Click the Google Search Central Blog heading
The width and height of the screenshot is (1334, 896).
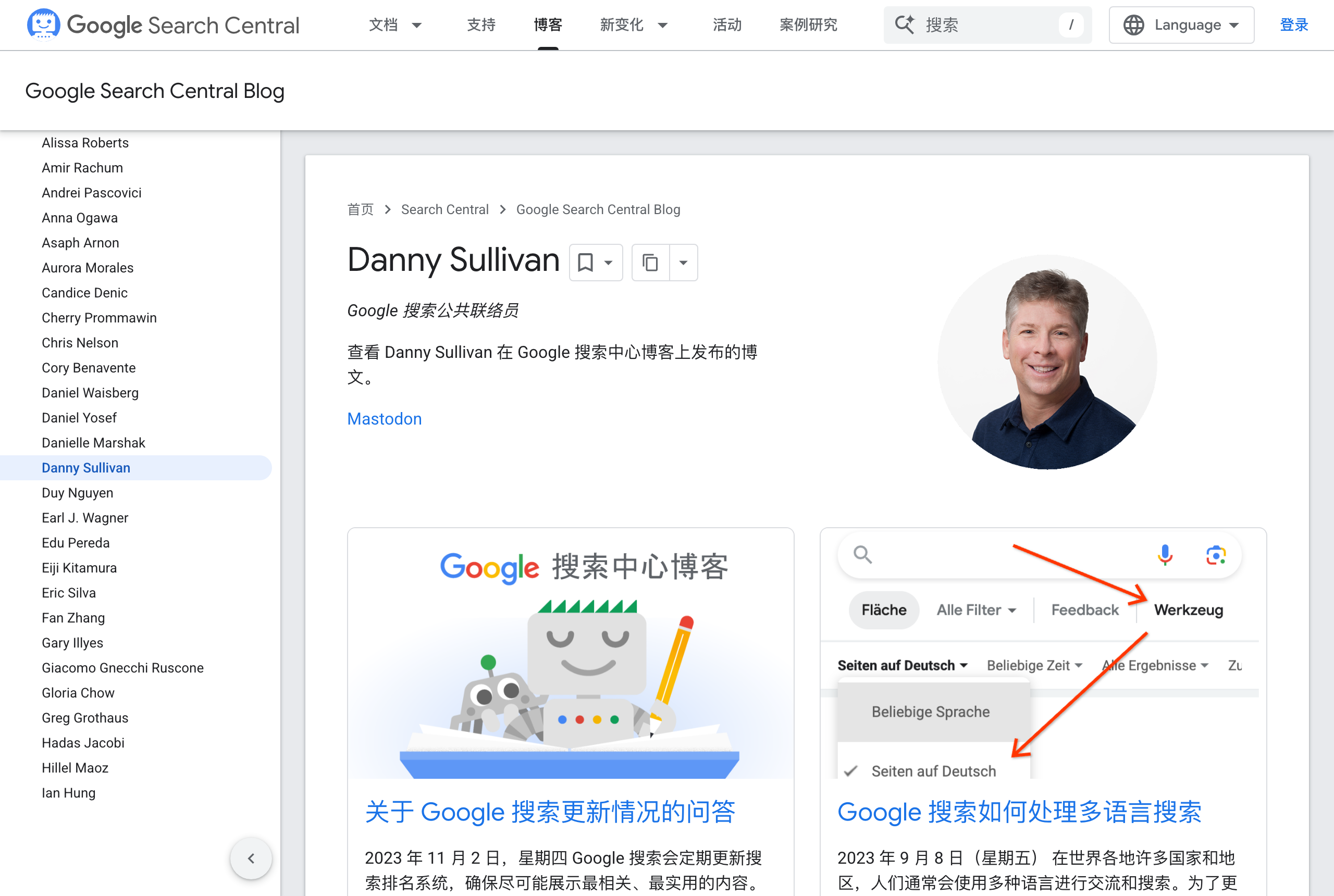click(x=155, y=91)
